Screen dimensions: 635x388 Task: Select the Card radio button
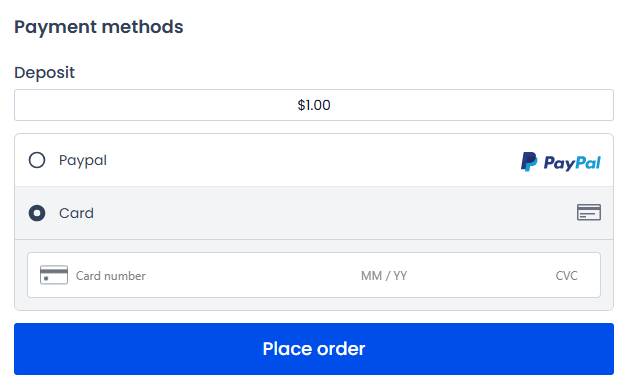point(37,213)
